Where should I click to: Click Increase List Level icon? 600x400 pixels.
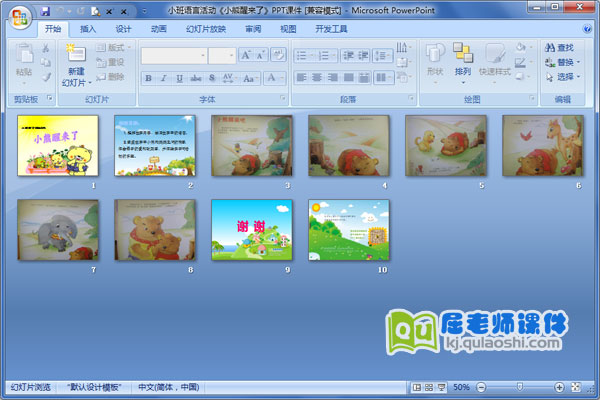tap(363, 56)
